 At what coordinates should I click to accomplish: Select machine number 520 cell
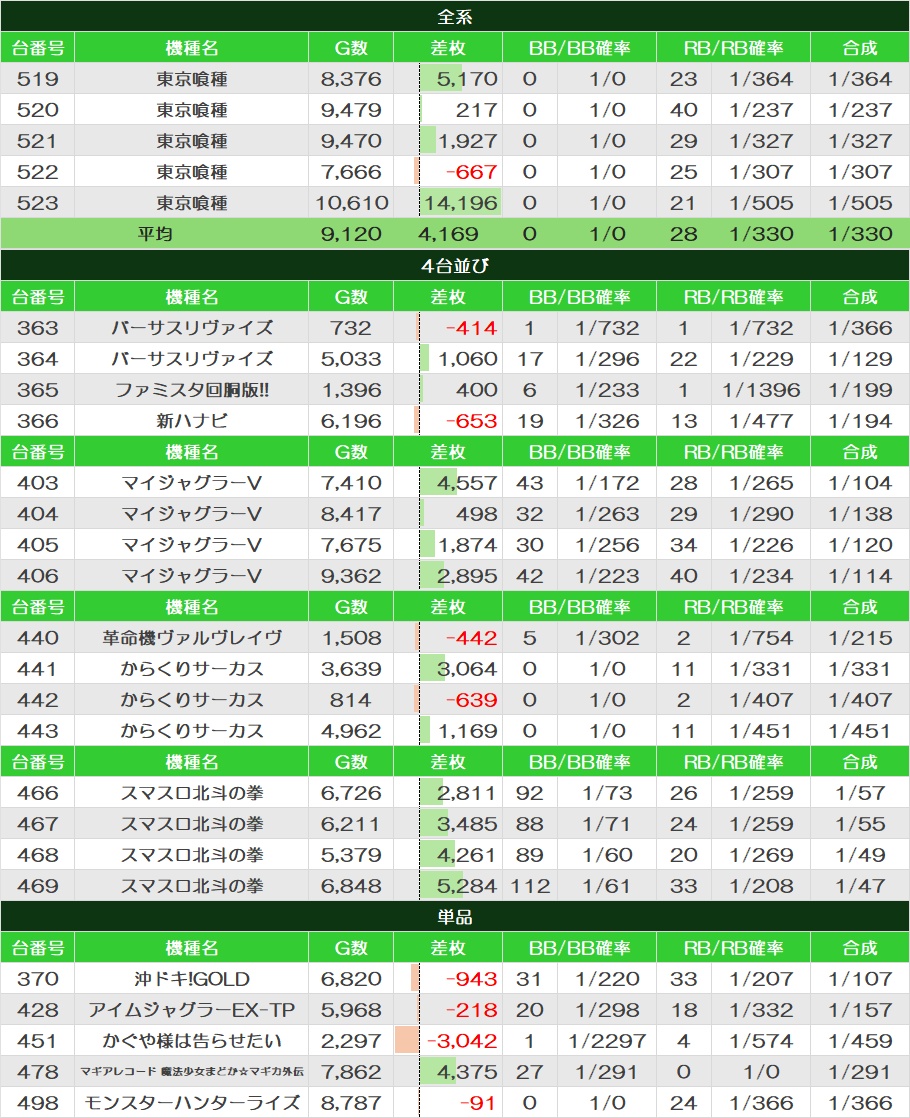click(38, 110)
